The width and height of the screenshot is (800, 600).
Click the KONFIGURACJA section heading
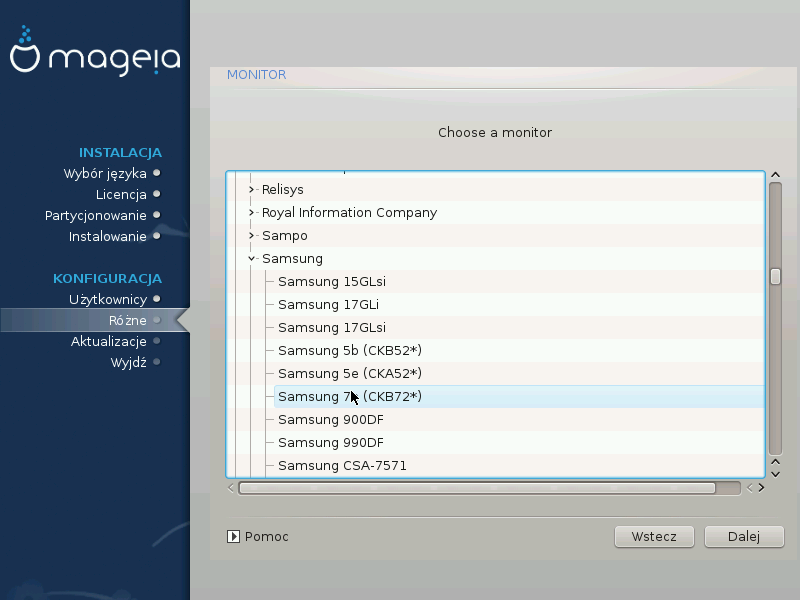108,279
